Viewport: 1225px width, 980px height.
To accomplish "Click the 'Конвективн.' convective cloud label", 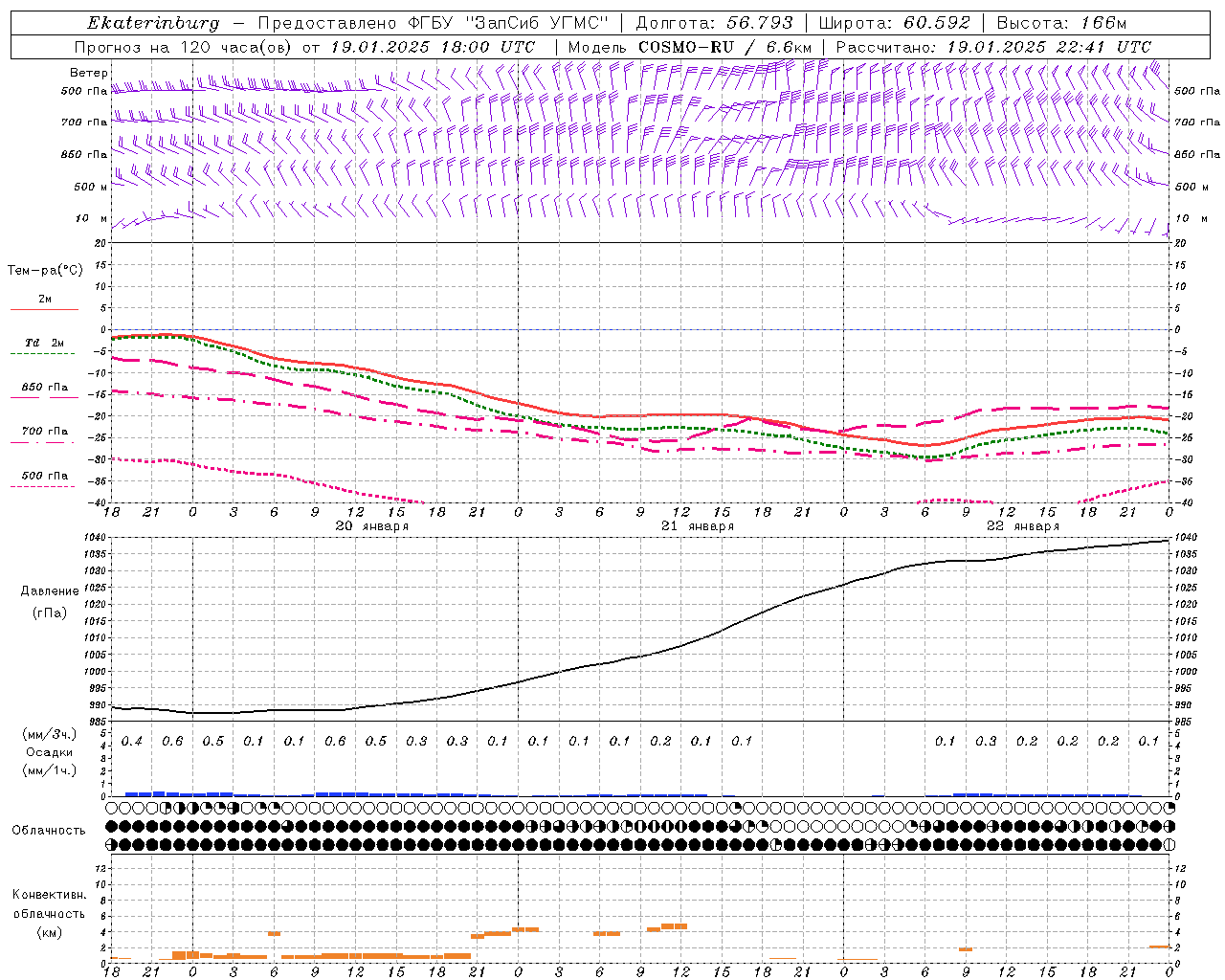I will (50, 895).
